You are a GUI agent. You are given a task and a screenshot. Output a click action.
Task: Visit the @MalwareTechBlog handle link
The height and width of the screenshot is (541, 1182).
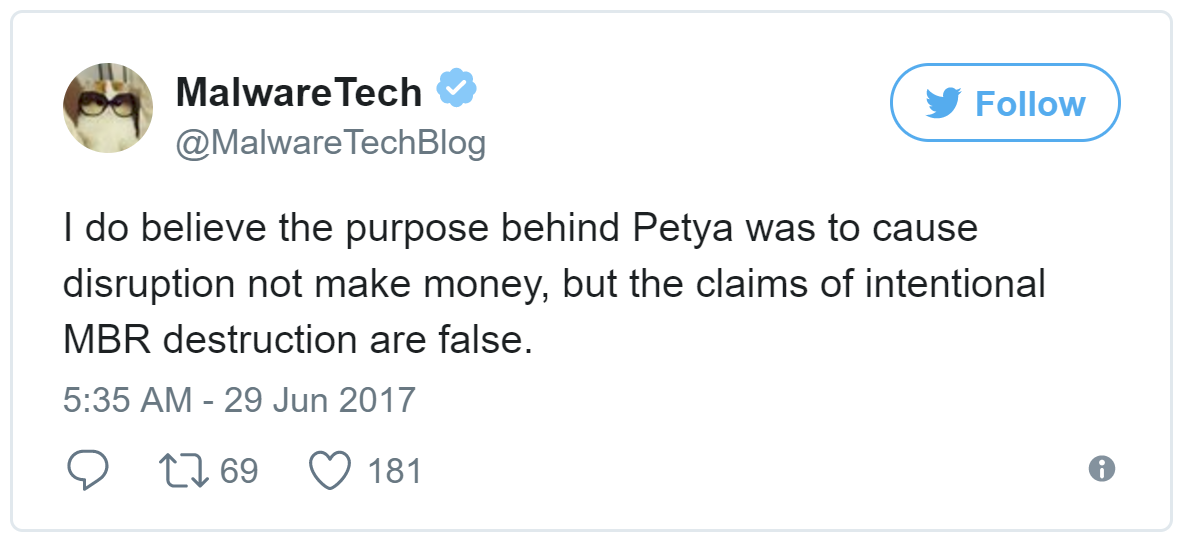click(x=330, y=143)
